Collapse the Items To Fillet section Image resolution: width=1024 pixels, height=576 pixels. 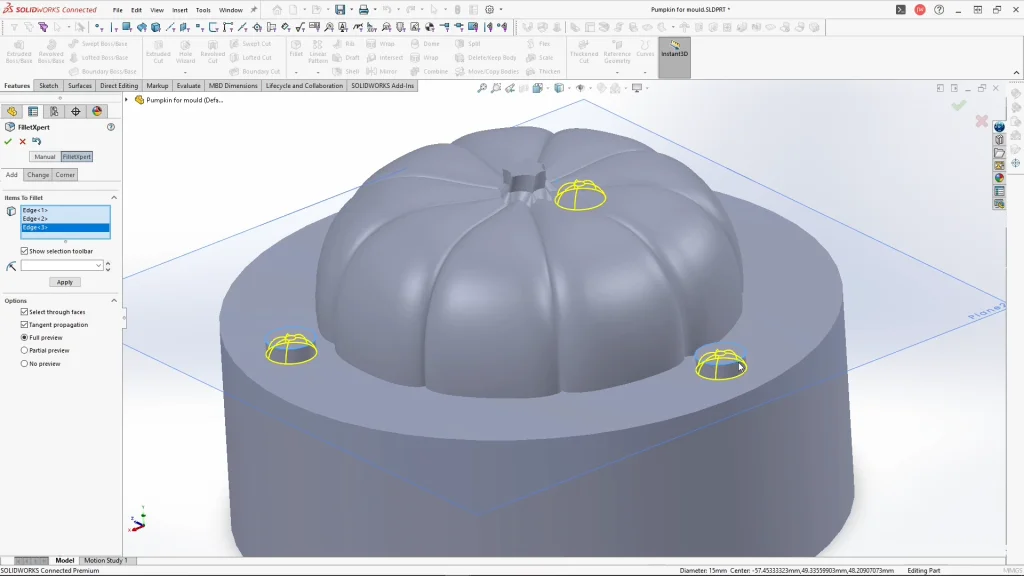[x=114, y=198]
